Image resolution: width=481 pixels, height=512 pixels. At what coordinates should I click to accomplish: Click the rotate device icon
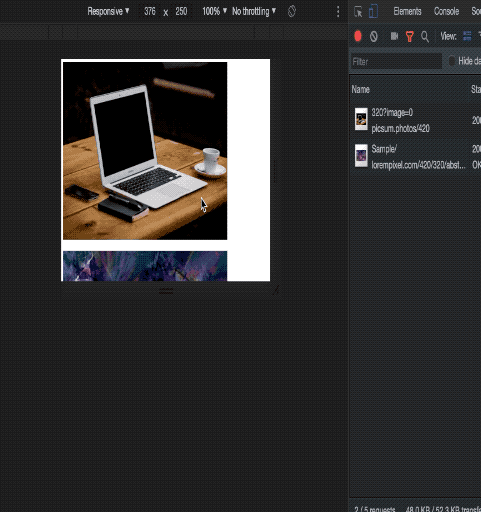tap(292, 11)
